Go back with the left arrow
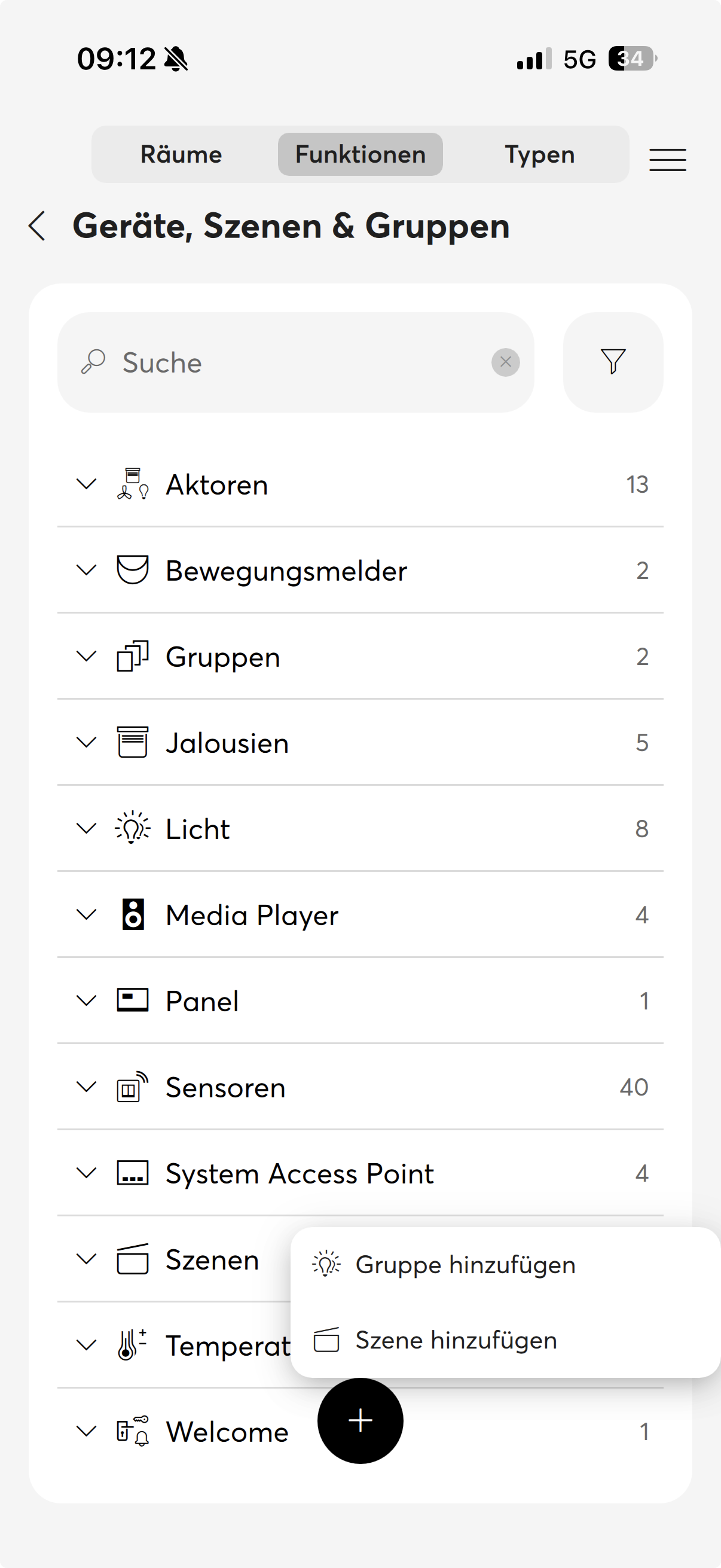 tap(38, 226)
